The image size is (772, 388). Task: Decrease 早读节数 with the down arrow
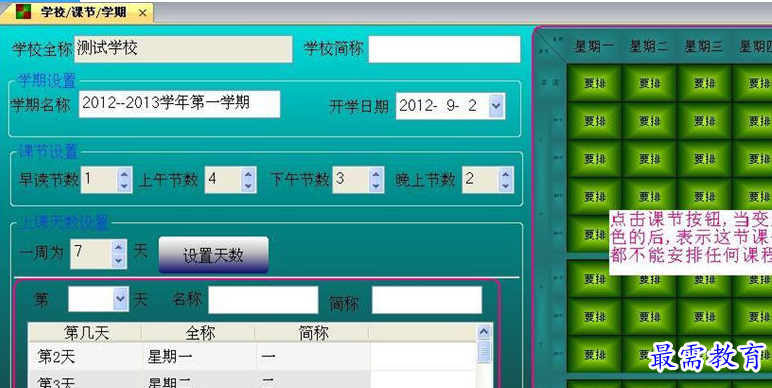pyautogui.click(x=124, y=186)
